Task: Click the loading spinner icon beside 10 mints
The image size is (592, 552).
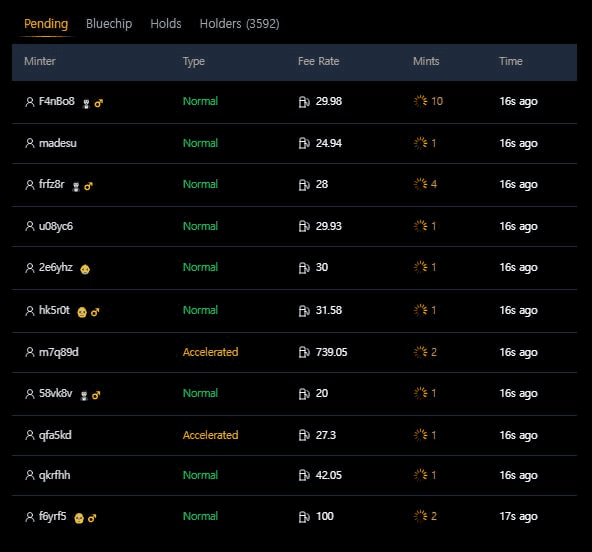Action: (x=420, y=101)
